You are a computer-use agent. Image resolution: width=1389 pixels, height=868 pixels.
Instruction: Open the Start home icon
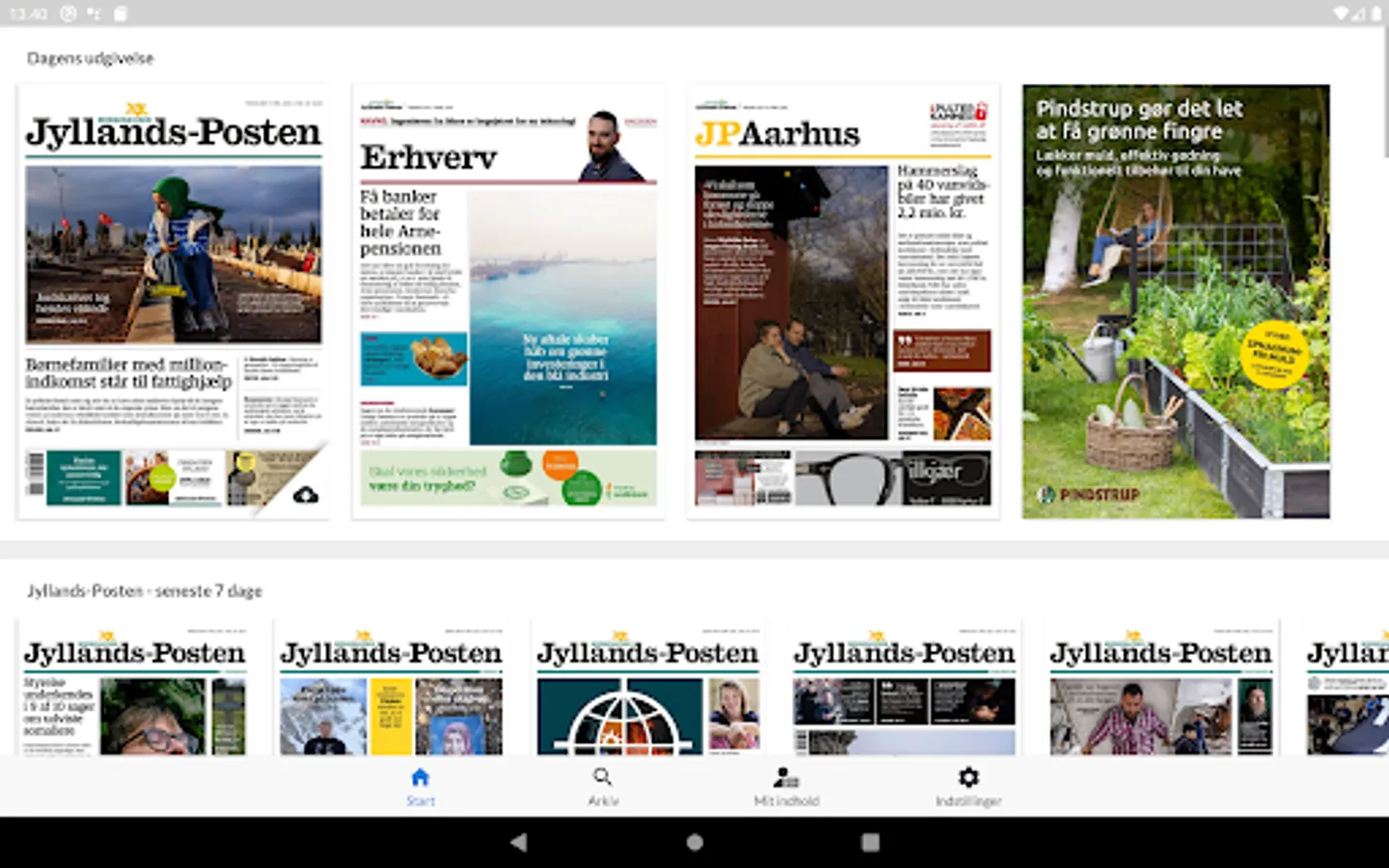[420, 777]
